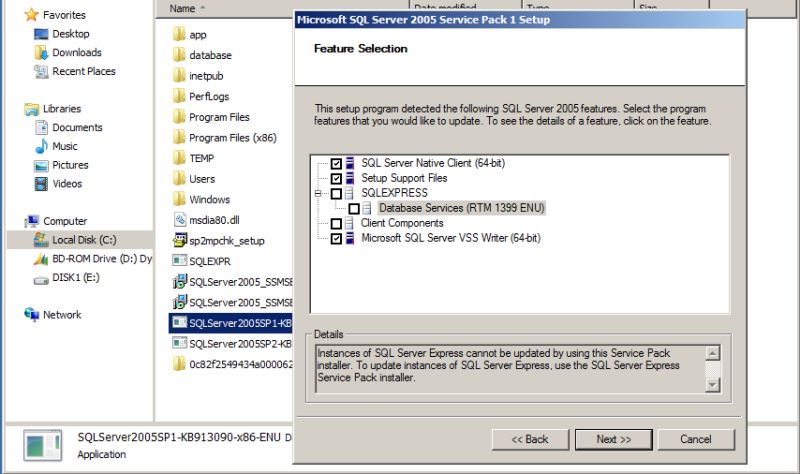800x474 pixels.
Task: Click the Microsoft SQL Server VSS Writer icon
Action: coord(350,238)
